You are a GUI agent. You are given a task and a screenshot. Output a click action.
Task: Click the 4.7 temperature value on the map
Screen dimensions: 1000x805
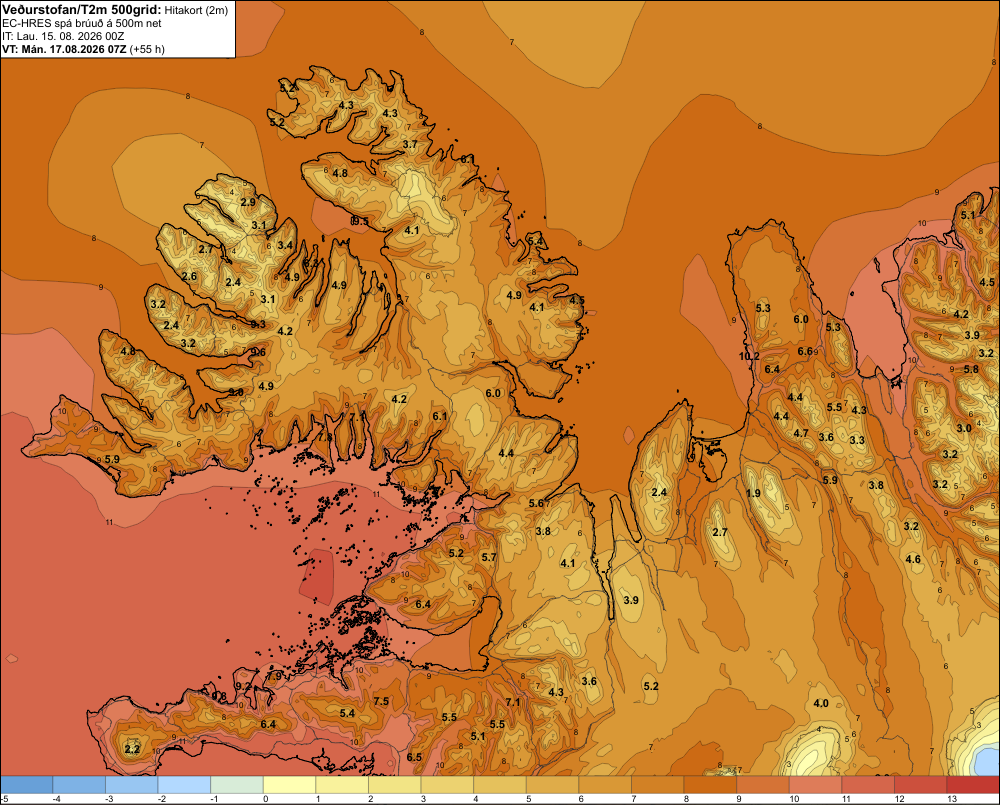(x=800, y=433)
